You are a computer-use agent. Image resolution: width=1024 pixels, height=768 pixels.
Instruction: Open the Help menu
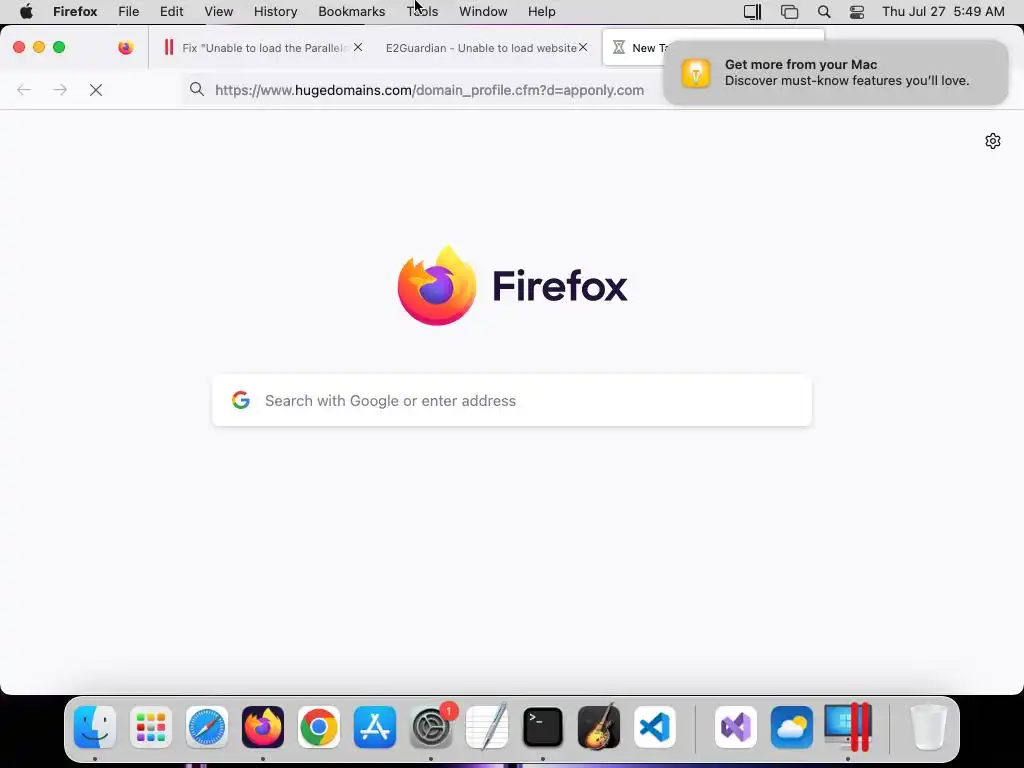click(541, 12)
